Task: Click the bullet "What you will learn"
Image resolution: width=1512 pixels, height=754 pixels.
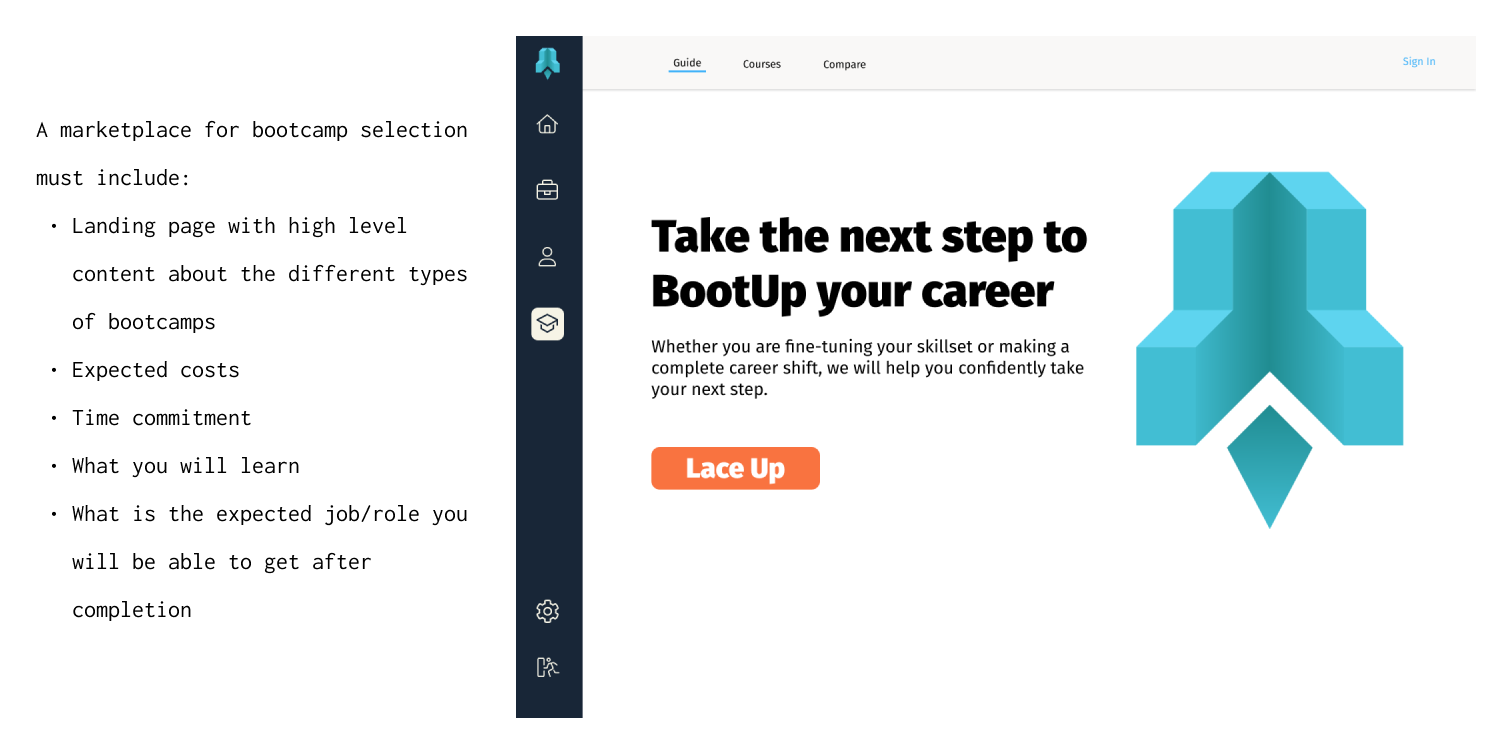Action: (x=186, y=466)
